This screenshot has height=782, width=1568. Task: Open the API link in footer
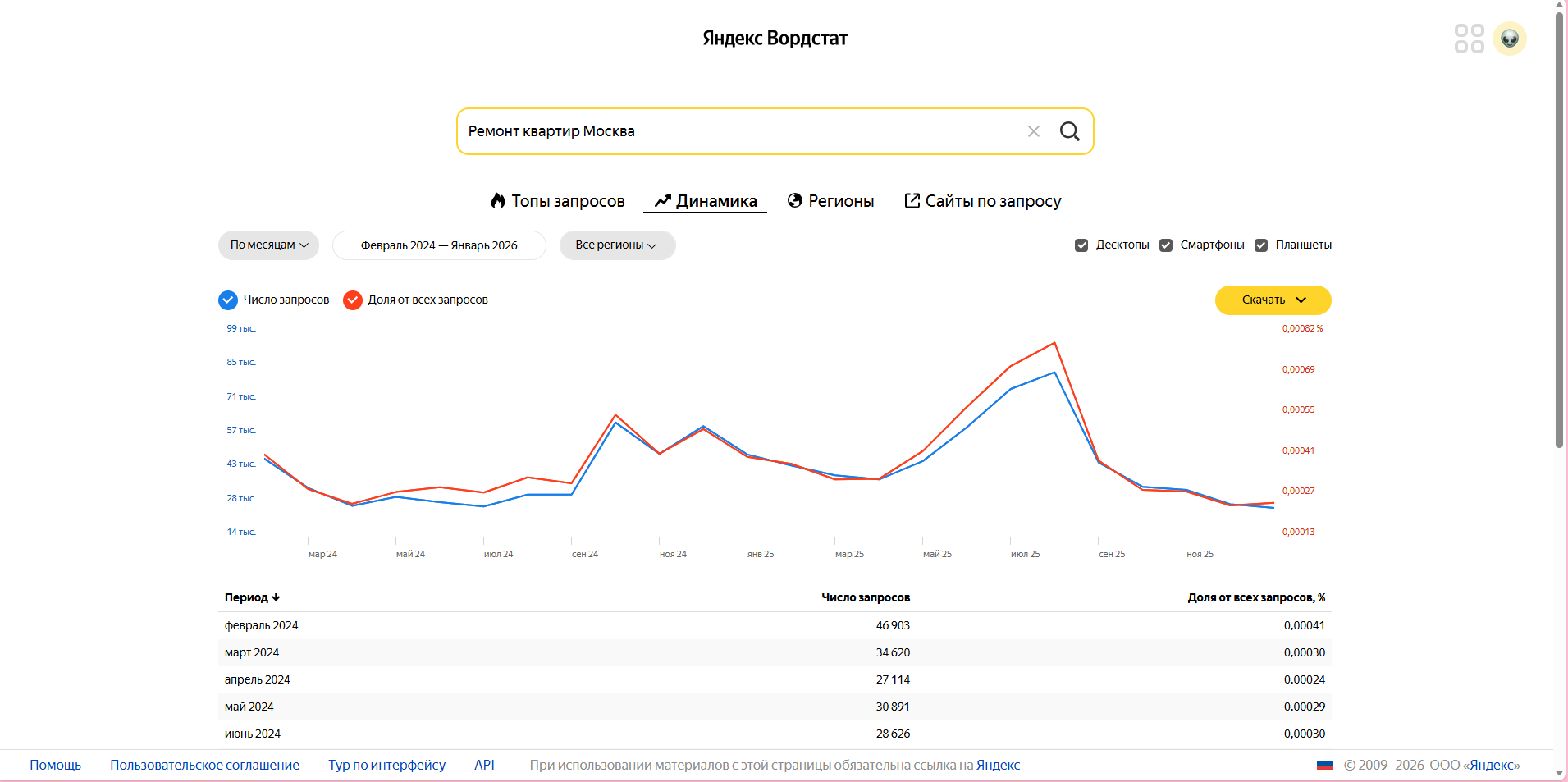[484, 765]
